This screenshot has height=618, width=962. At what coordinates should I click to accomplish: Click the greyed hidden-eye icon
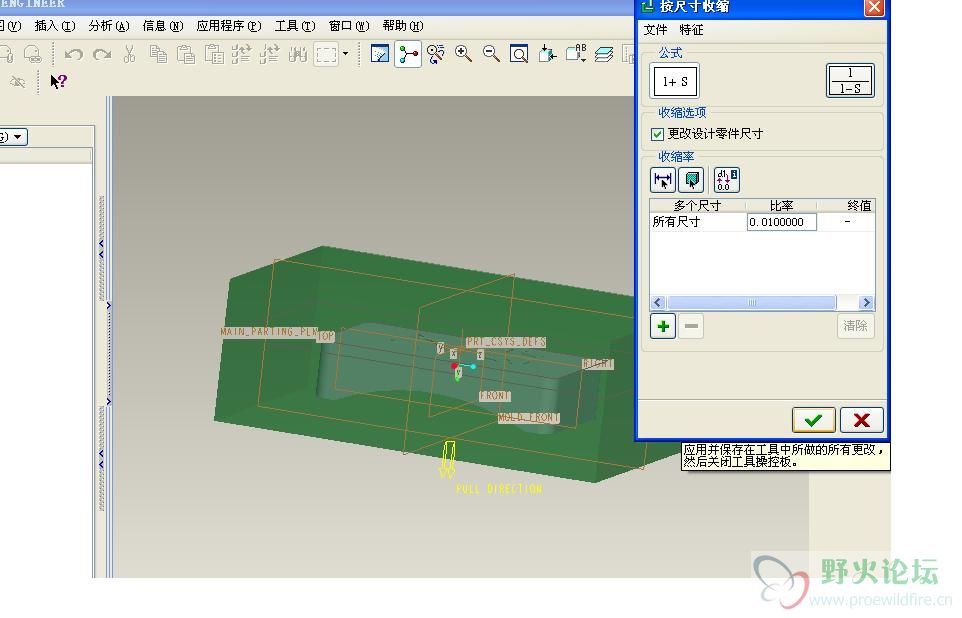click(x=17, y=82)
